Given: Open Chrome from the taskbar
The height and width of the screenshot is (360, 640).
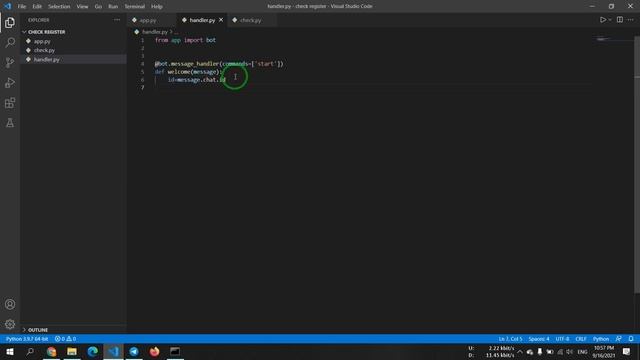Looking at the screenshot, I should (51, 351).
